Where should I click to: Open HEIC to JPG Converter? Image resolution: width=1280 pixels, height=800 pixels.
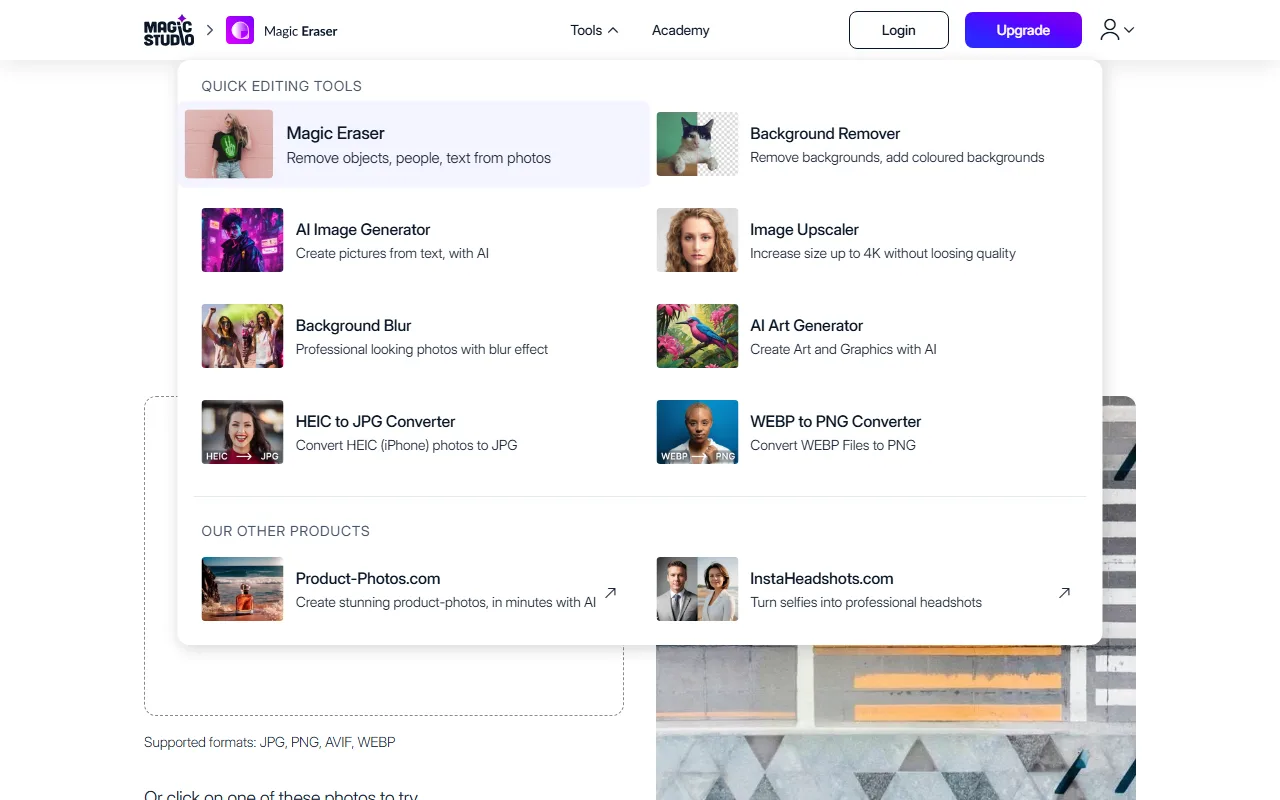(414, 432)
